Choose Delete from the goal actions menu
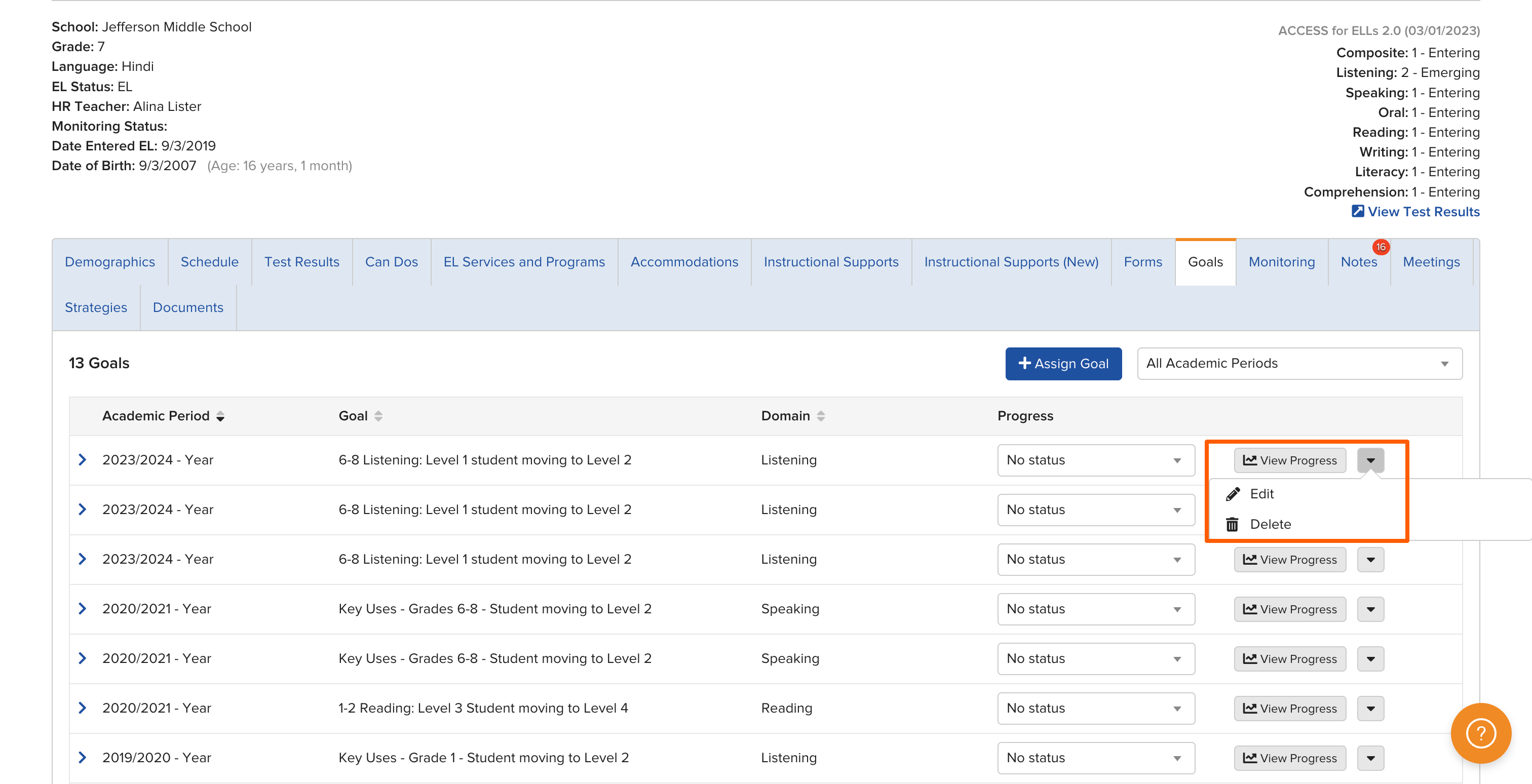 pyautogui.click(x=1270, y=524)
